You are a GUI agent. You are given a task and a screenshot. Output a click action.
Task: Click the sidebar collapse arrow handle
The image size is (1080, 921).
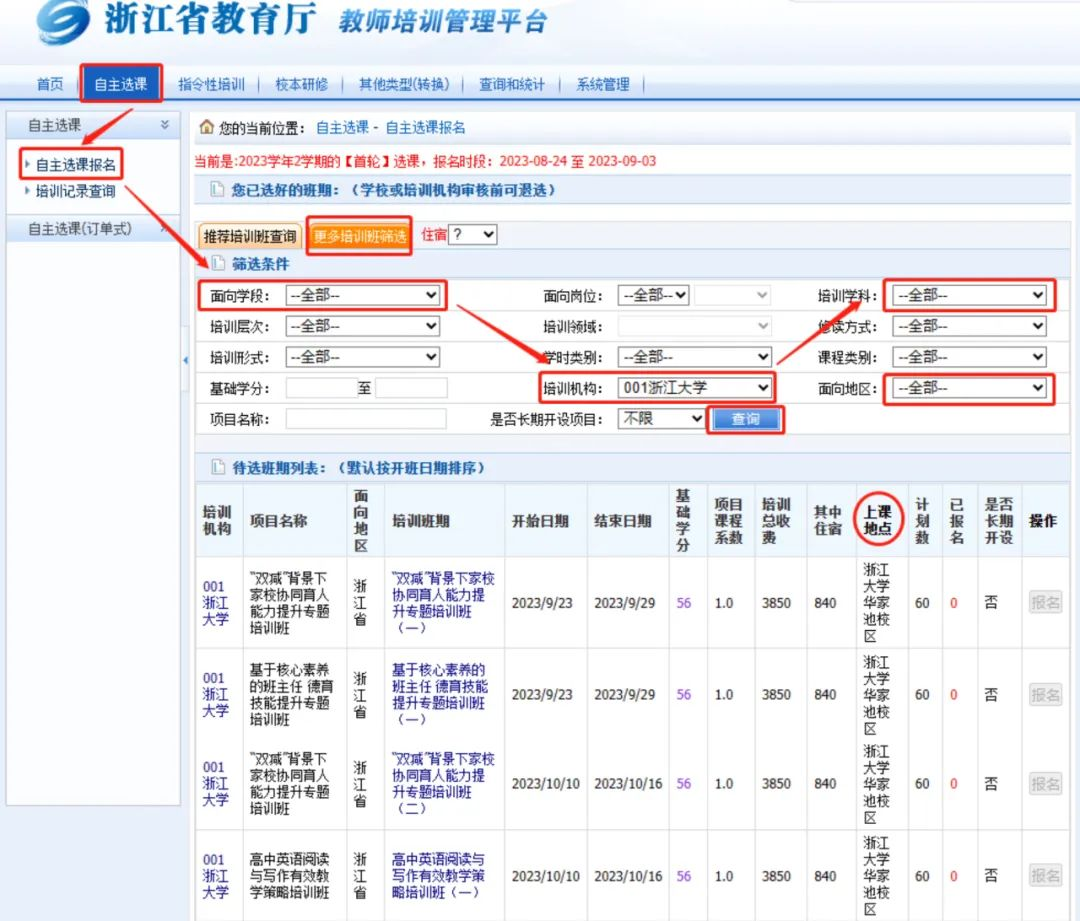coord(186,359)
